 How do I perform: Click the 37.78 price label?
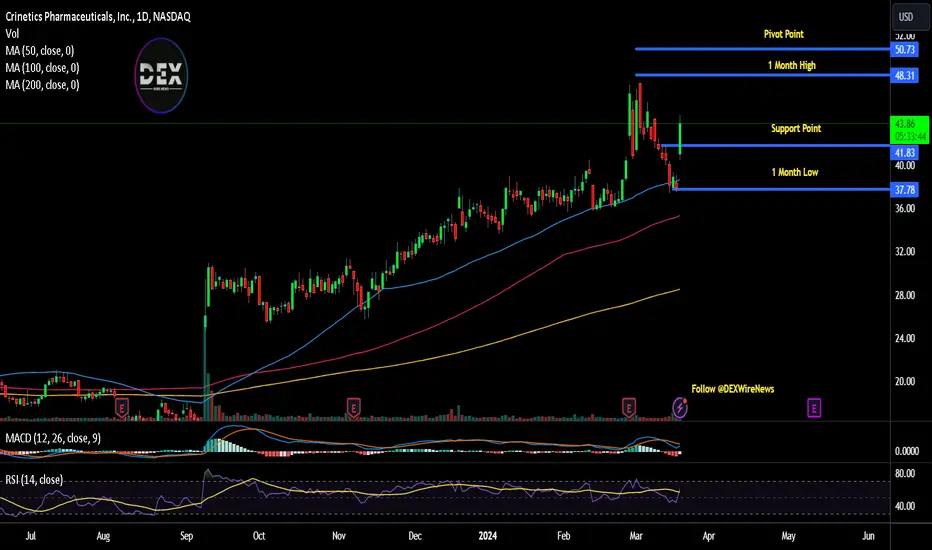point(905,190)
